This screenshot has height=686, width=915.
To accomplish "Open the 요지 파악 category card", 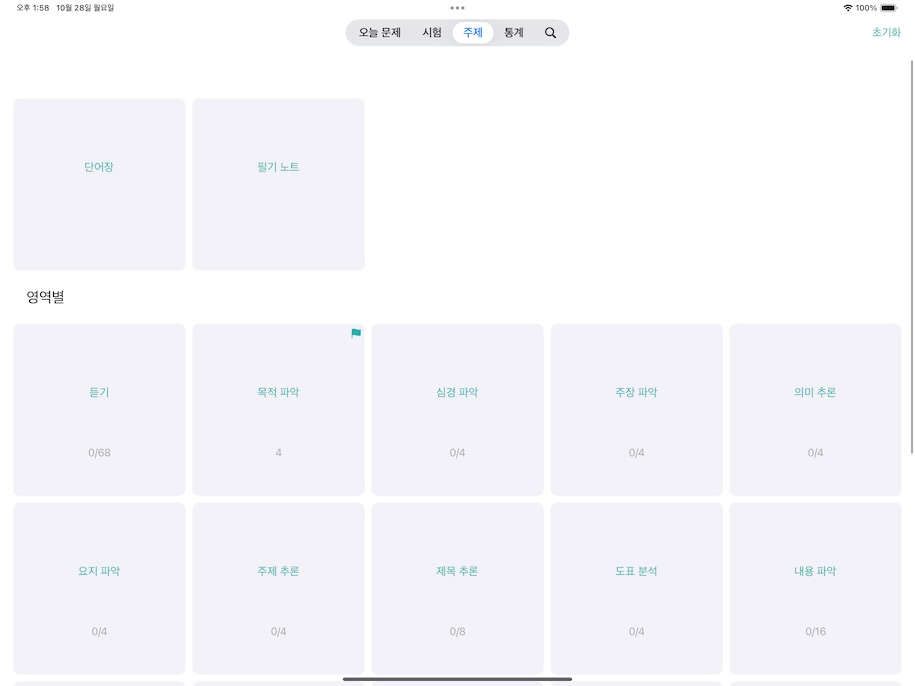I will pos(99,589).
